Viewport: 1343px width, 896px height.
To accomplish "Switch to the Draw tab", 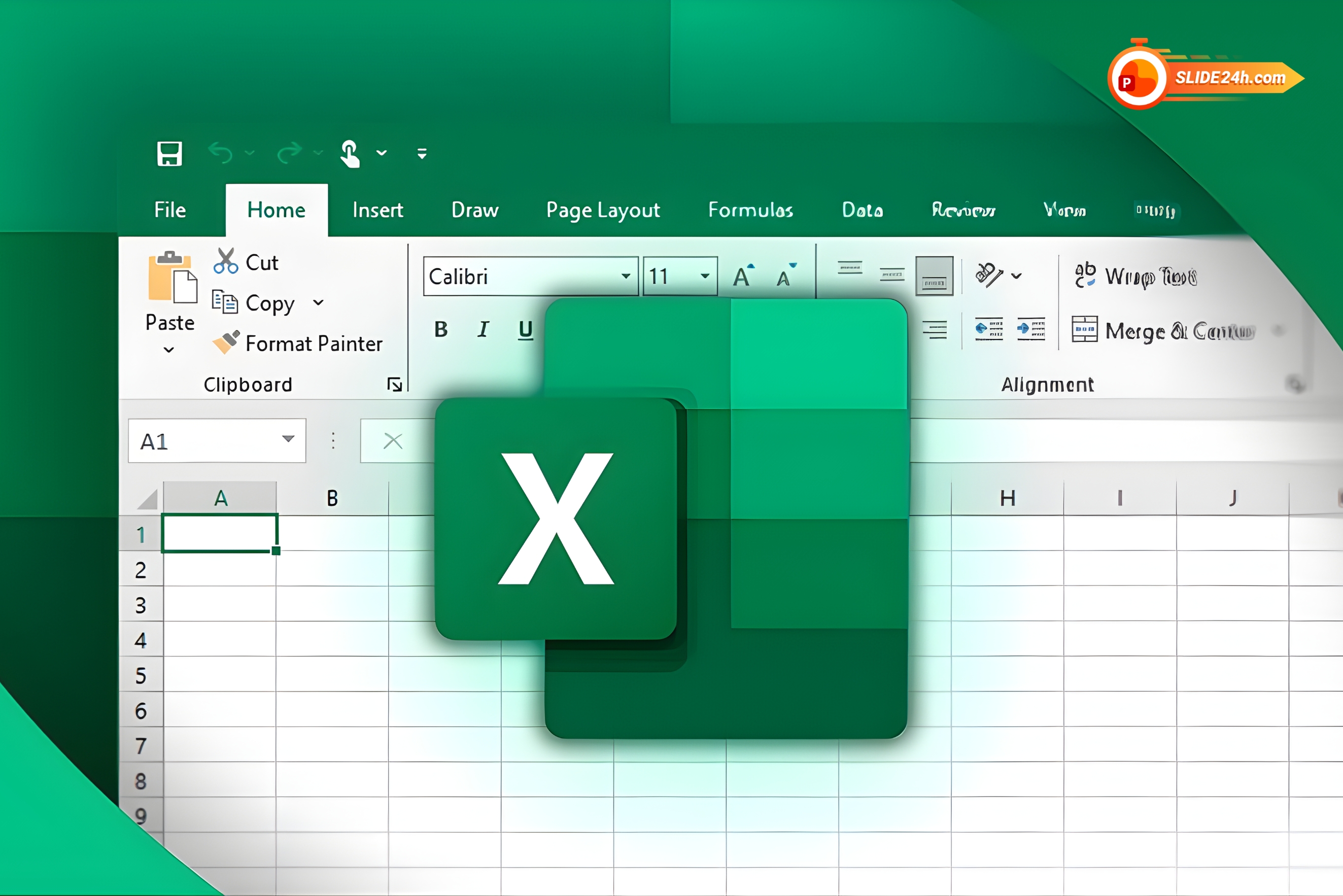I will click(475, 210).
